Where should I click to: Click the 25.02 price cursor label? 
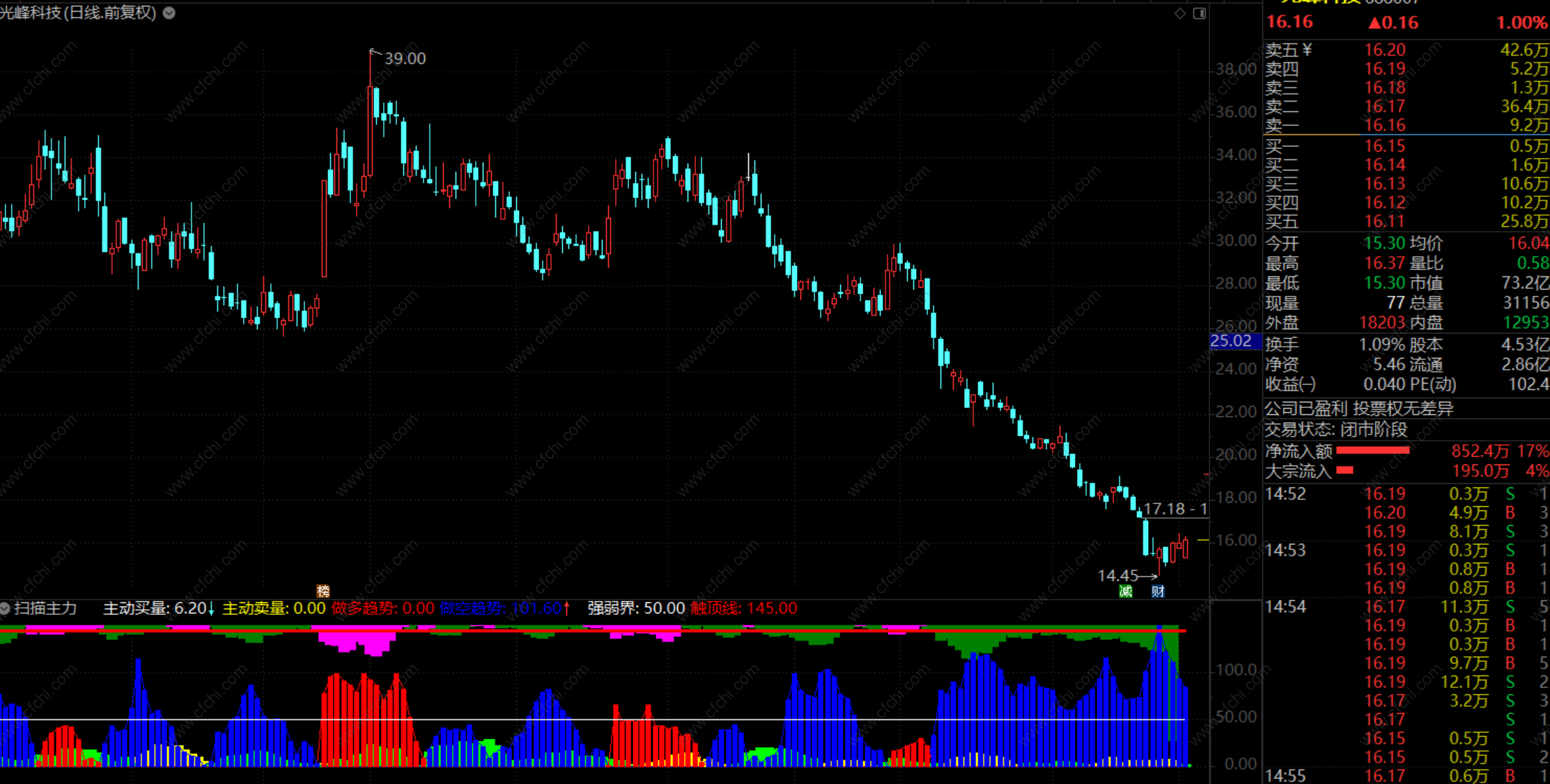point(1232,341)
